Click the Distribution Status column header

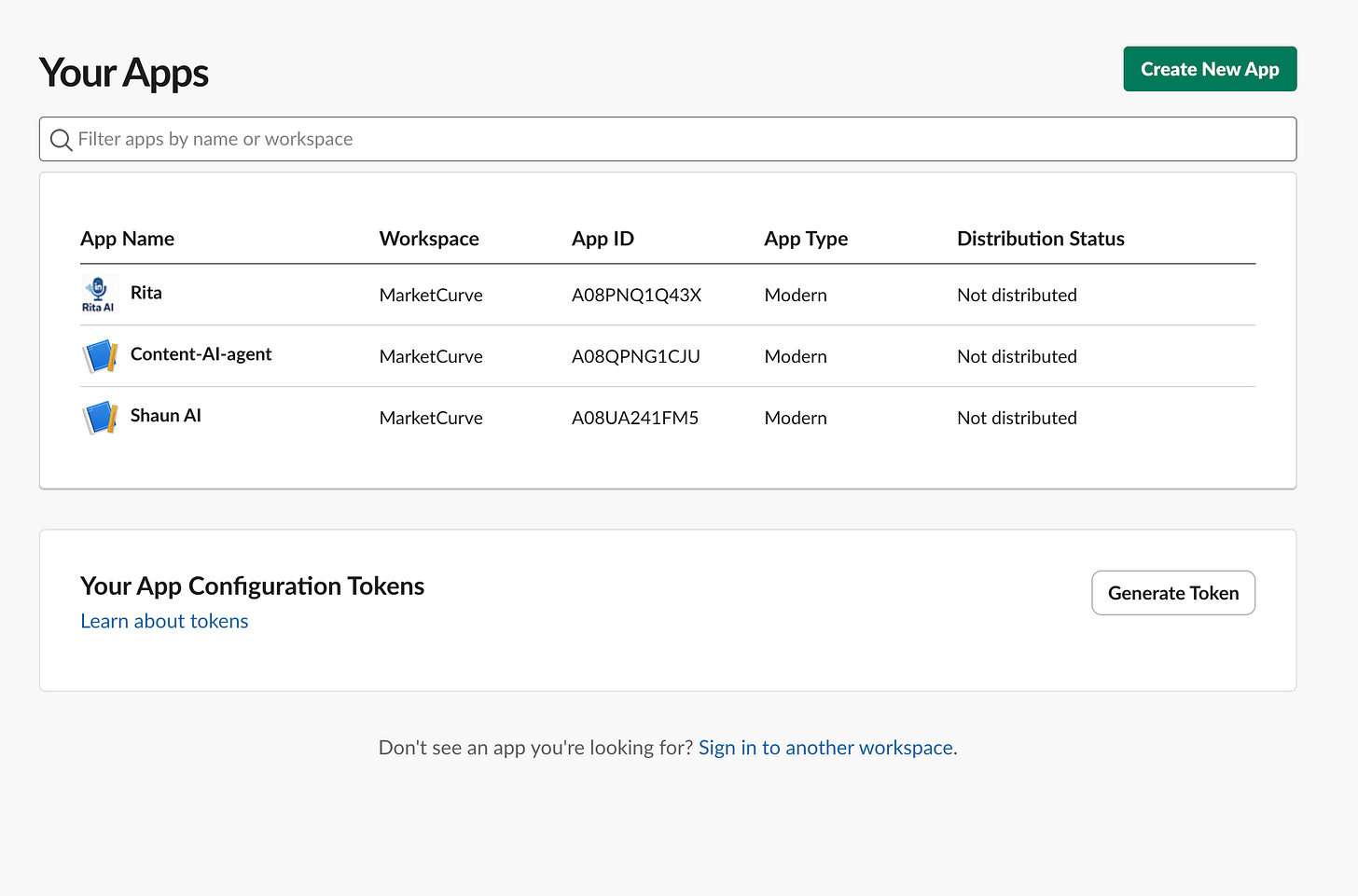(x=1041, y=239)
